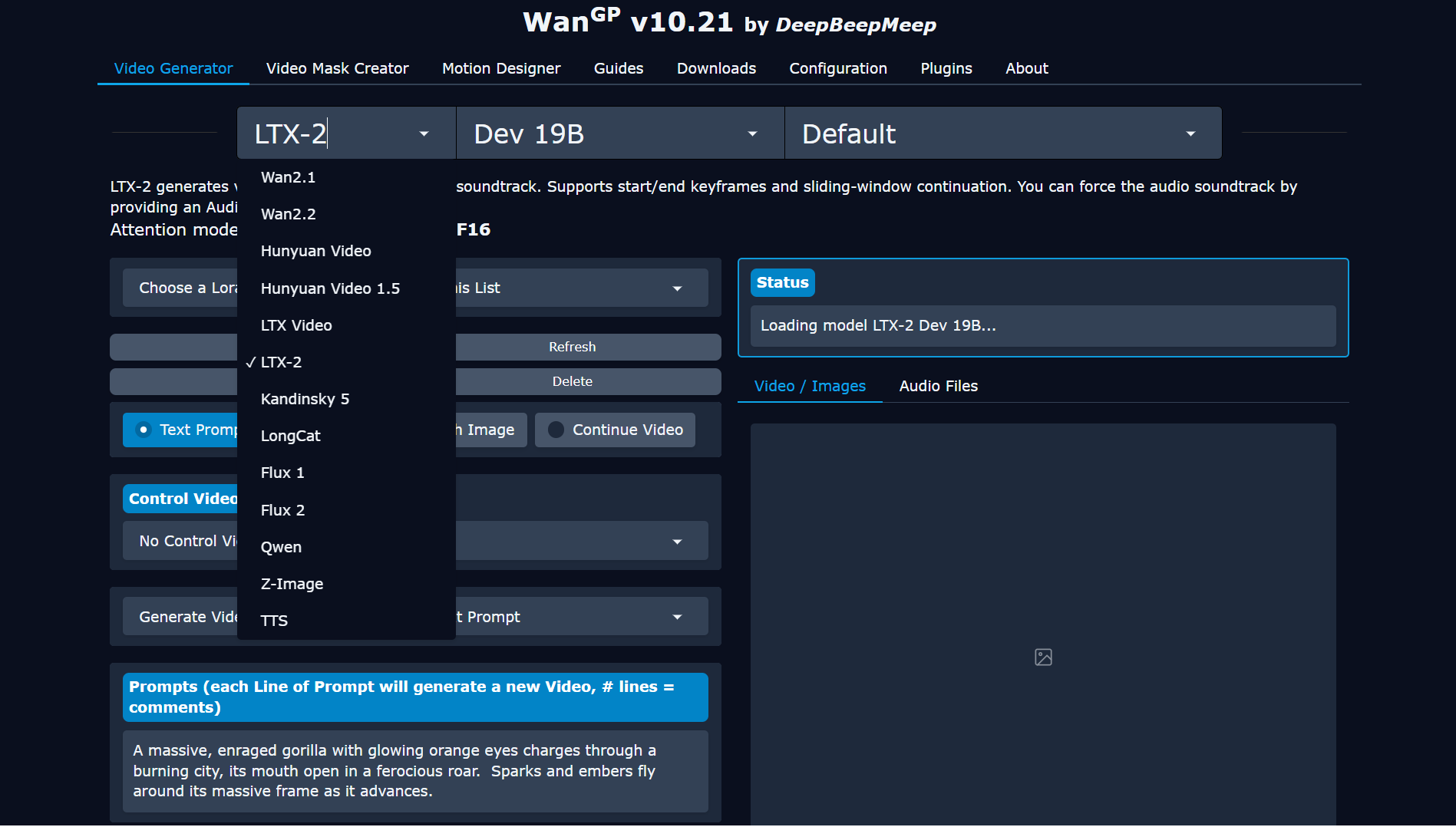Select the Z-Image model
This screenshot has height=827, width=1456.
tap(292, 583)
